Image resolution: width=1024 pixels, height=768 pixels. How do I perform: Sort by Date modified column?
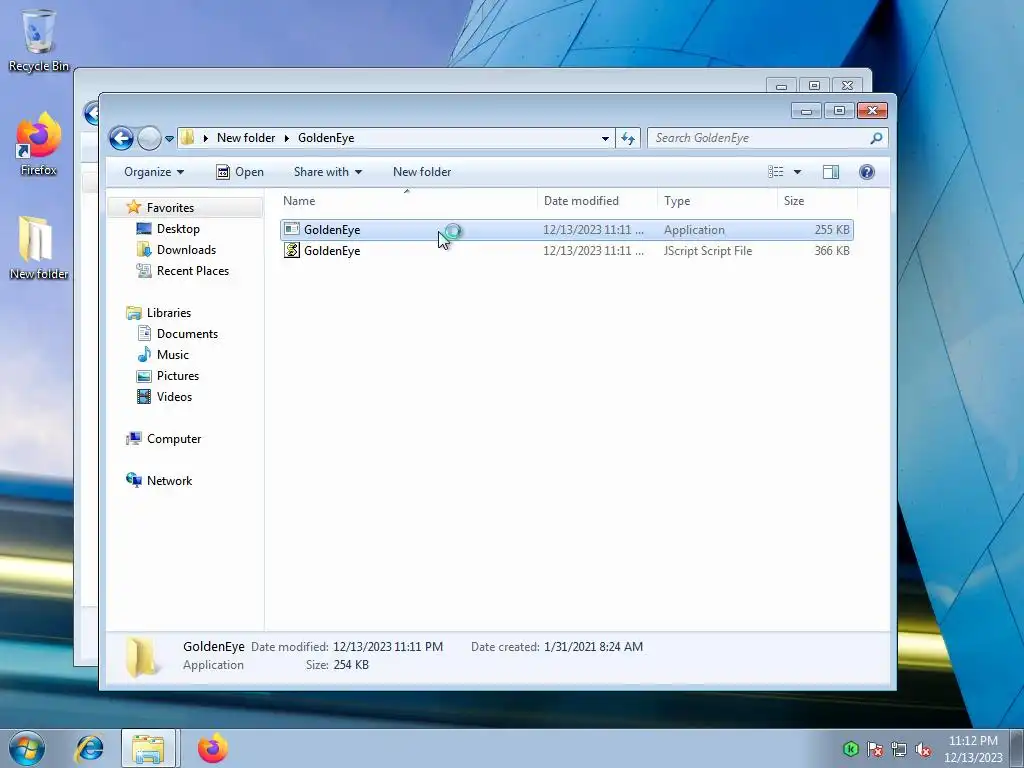597,201
